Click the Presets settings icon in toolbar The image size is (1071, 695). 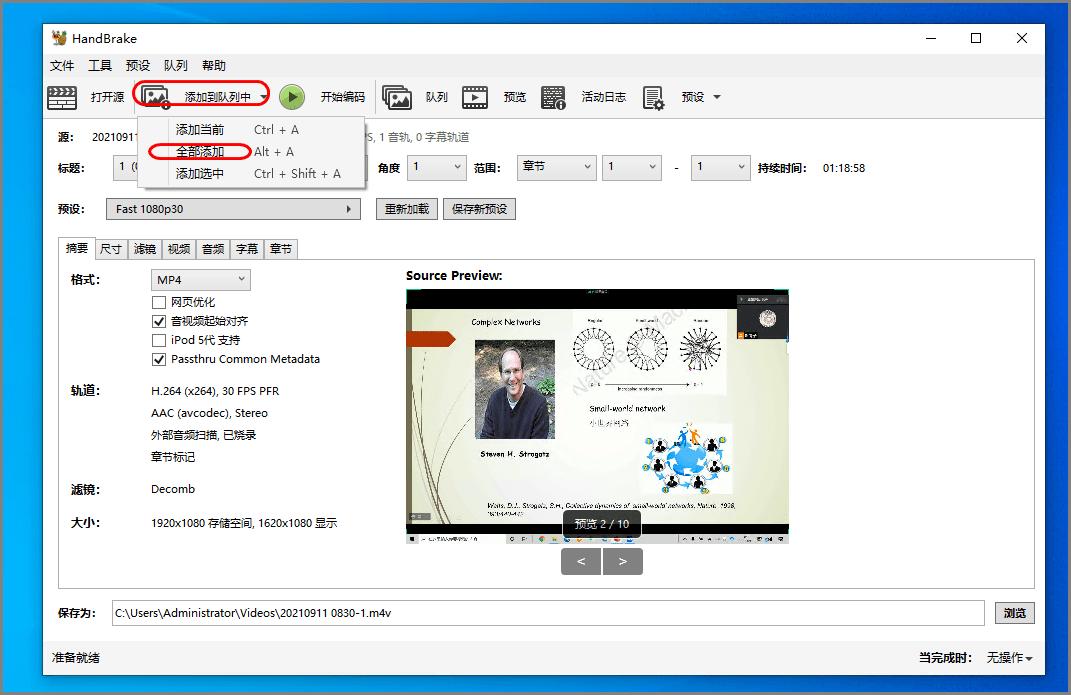653,97
